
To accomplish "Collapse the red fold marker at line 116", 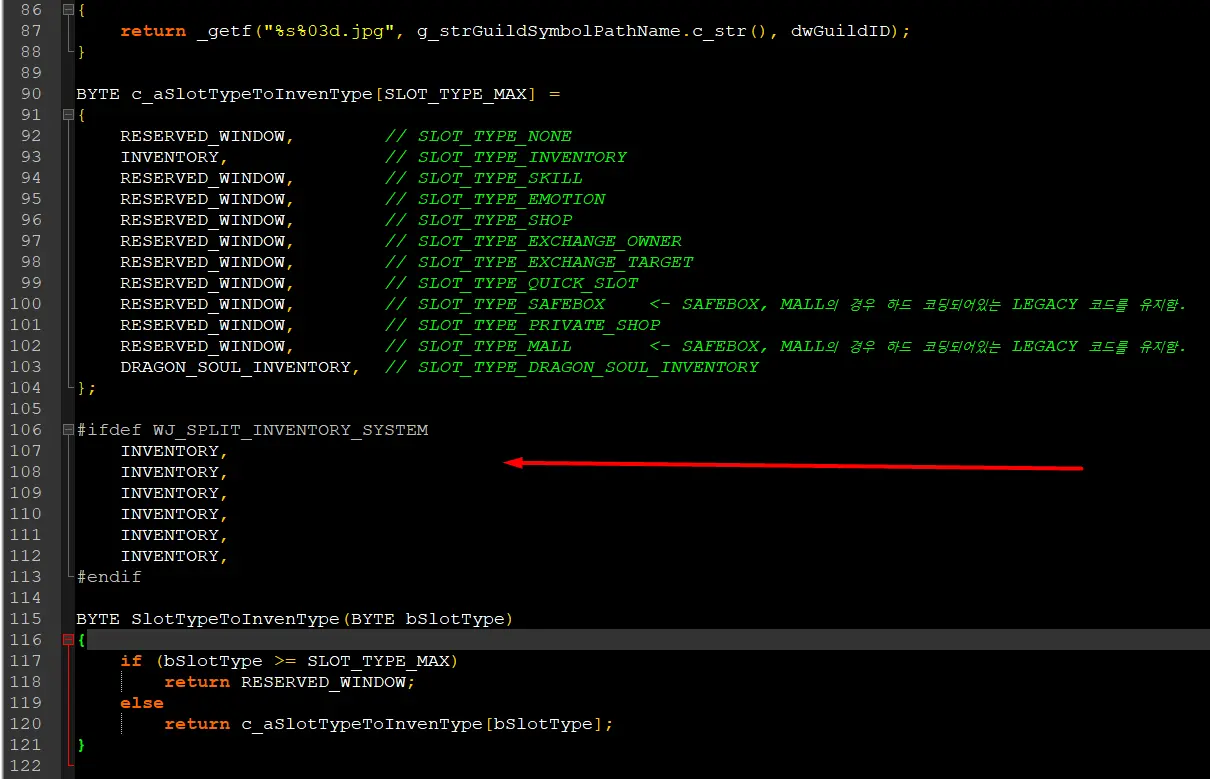I will (x=68, y=640).
